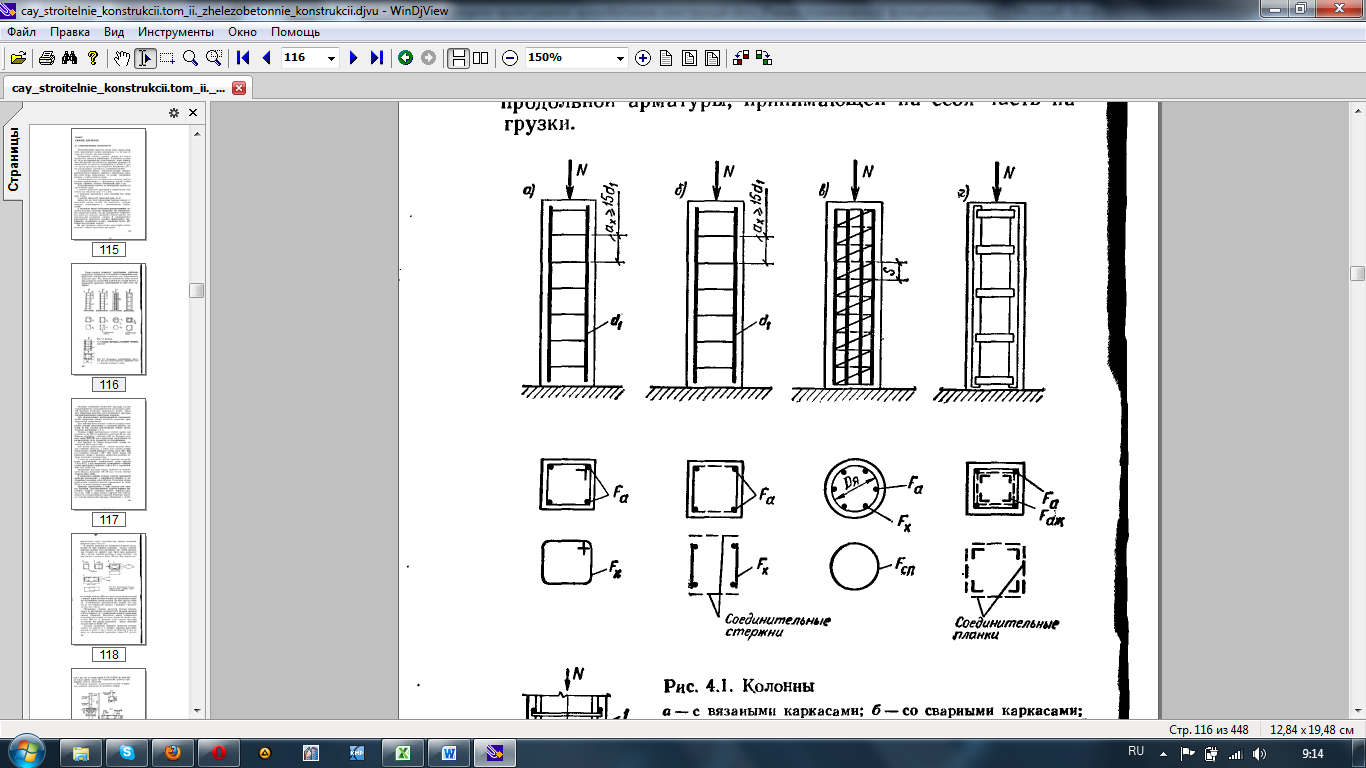The width and height of the screenshot is (1366, 768).
Task: Open the Вид menu
Action: (x=114, y=32)
